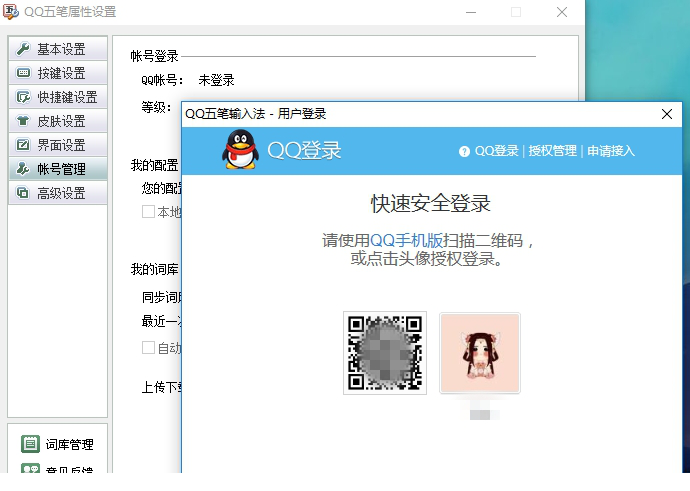This screenshot has width=690, height=491.
Task: Click the question mark help icon
Action: [464, 151]
